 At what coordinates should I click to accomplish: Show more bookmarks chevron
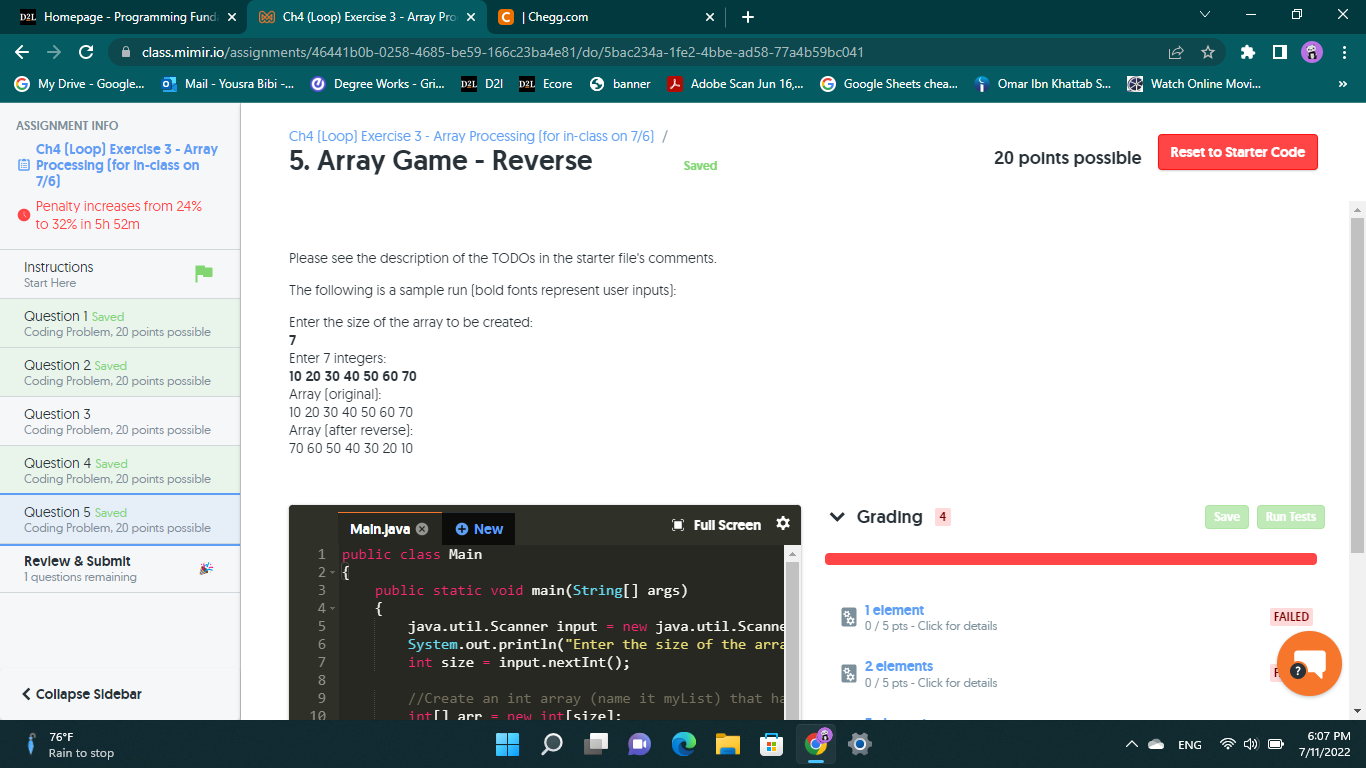point(1343,84)
